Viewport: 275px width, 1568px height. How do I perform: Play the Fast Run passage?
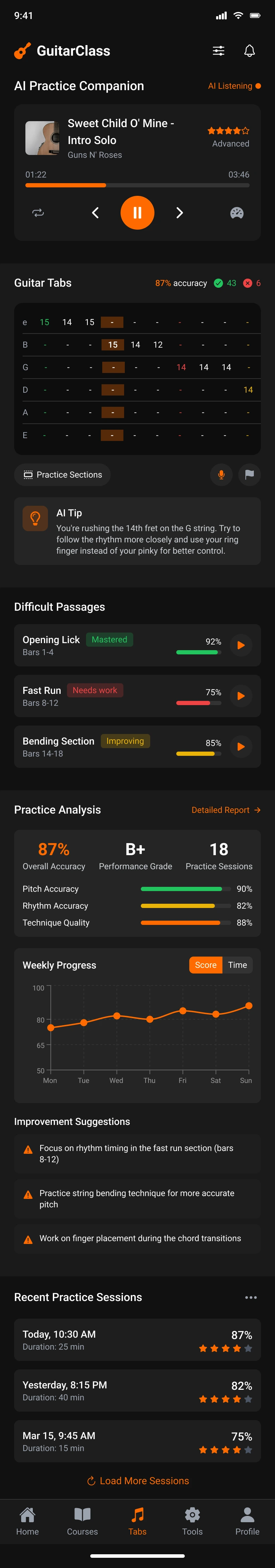click(x=241, y=696)
